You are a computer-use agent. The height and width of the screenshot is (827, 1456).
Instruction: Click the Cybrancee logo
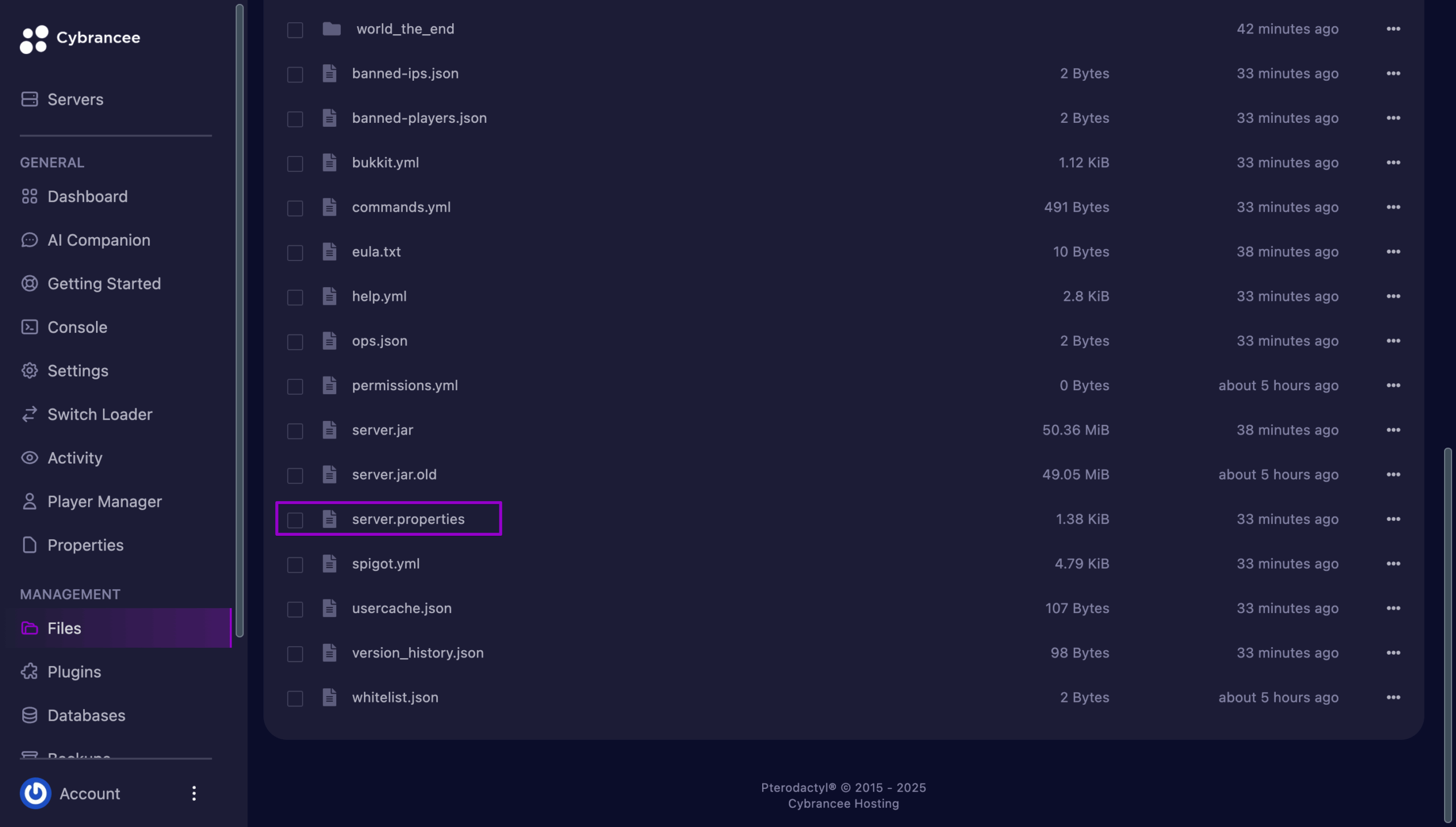click(x=34, y=39)
